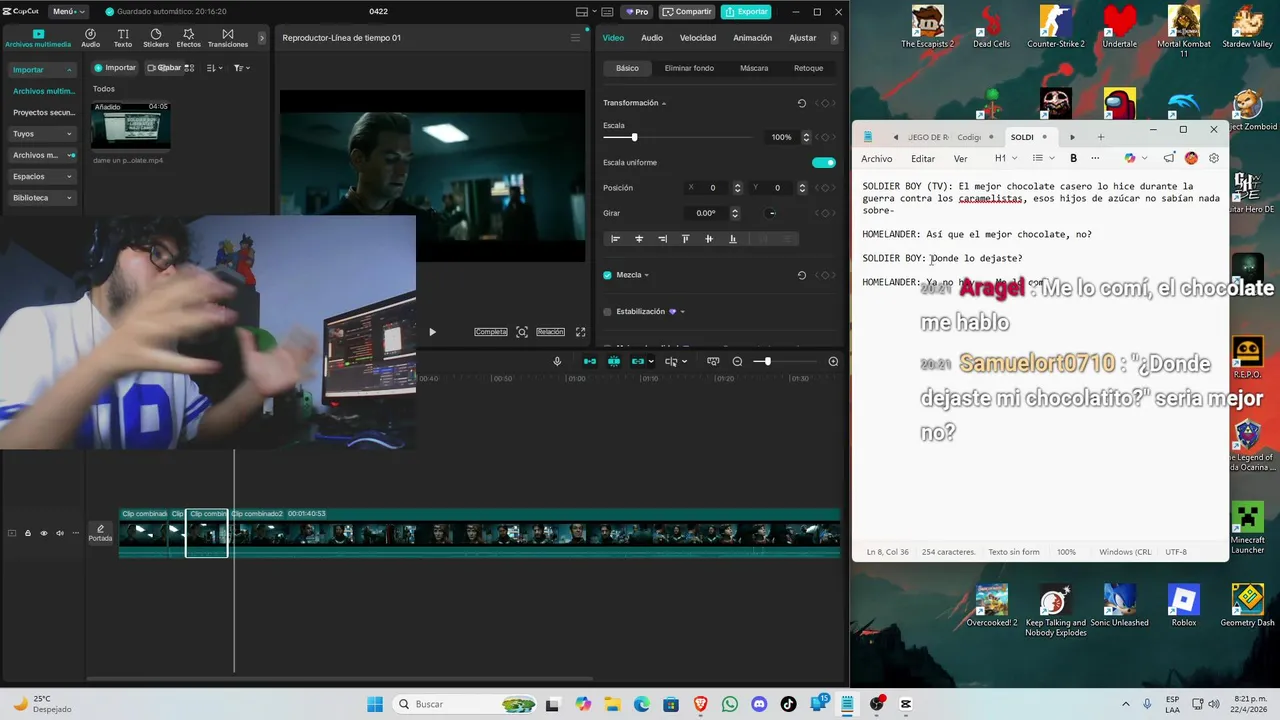
Task: Open the Audio panel in CapCut
Action: click(x=90, y=38)
